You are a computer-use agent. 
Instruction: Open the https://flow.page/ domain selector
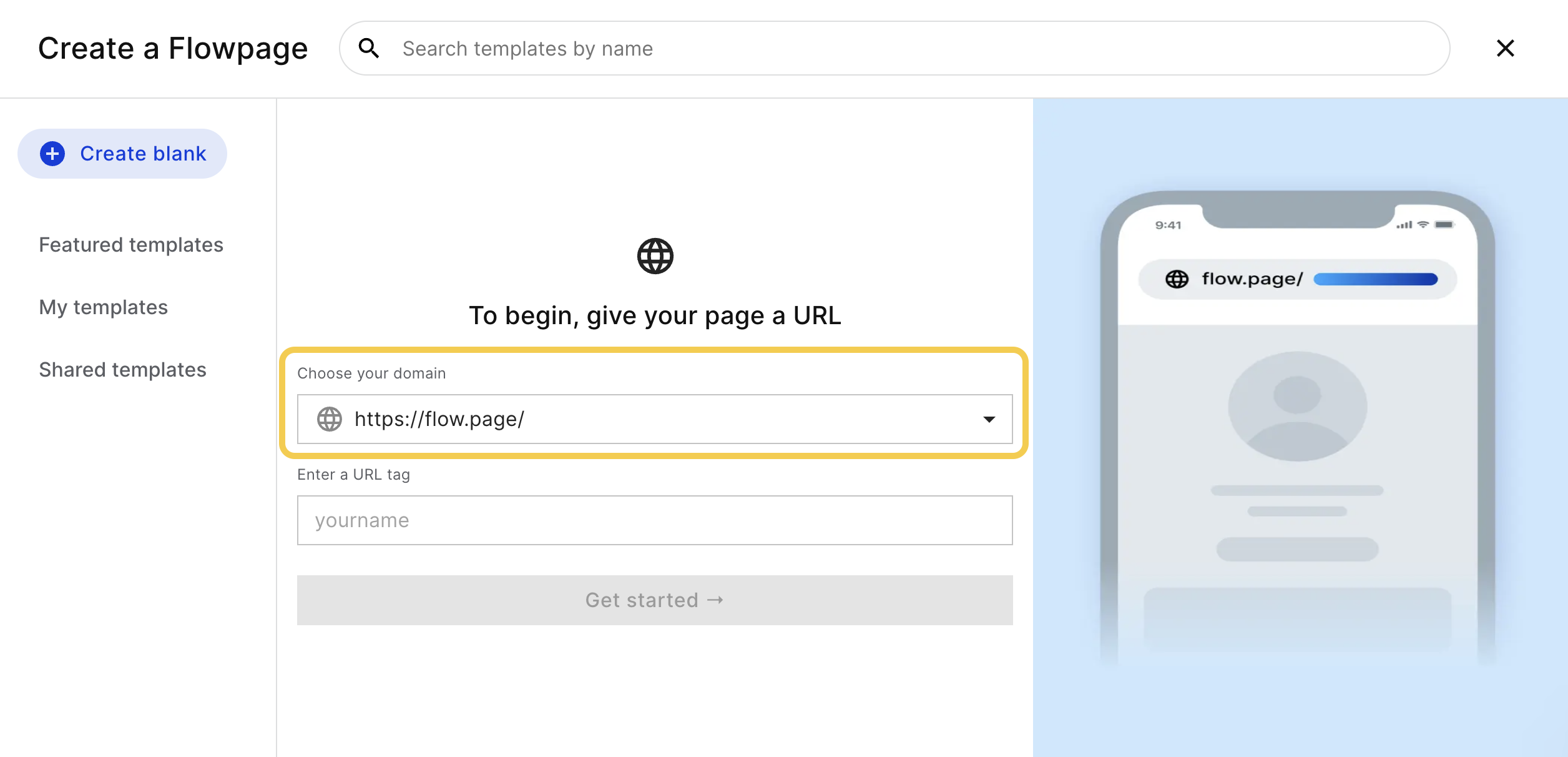click(x=655, y=419)
